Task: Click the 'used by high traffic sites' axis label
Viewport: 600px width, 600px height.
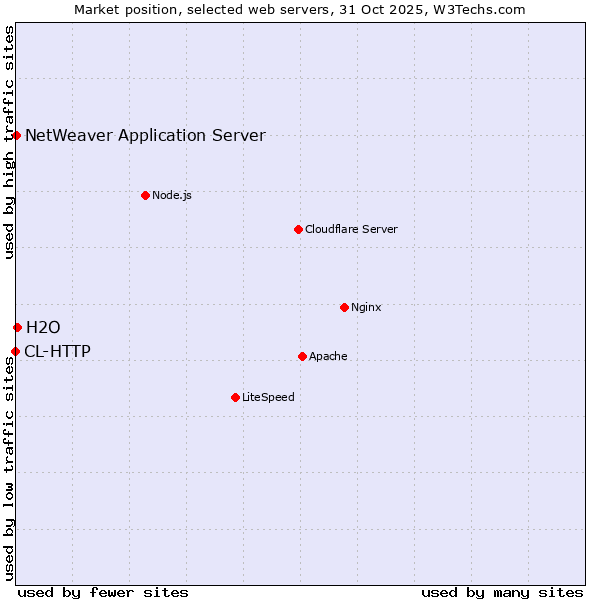Action: tap(9, 143)
